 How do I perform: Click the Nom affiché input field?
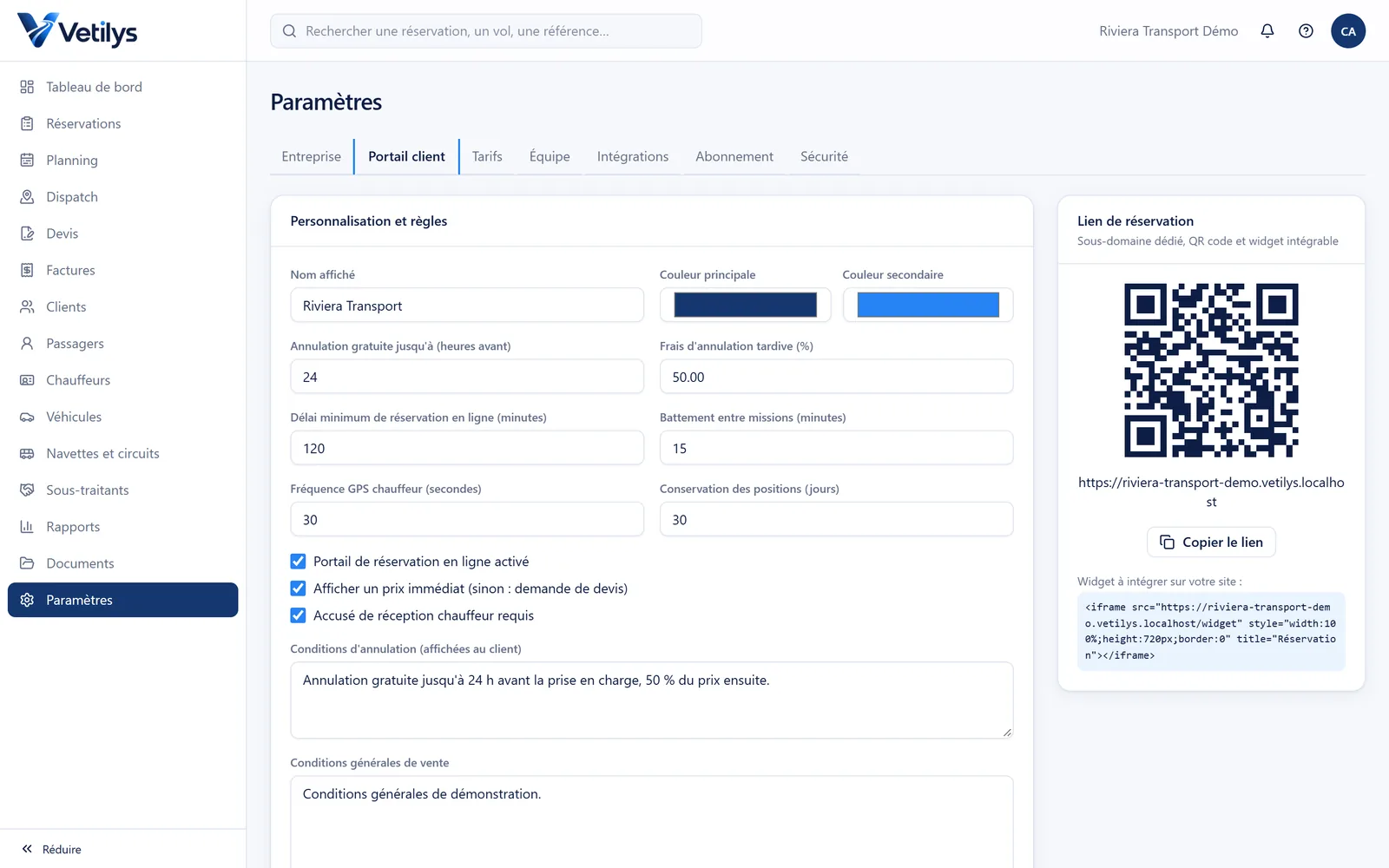(x=467, y=306)
